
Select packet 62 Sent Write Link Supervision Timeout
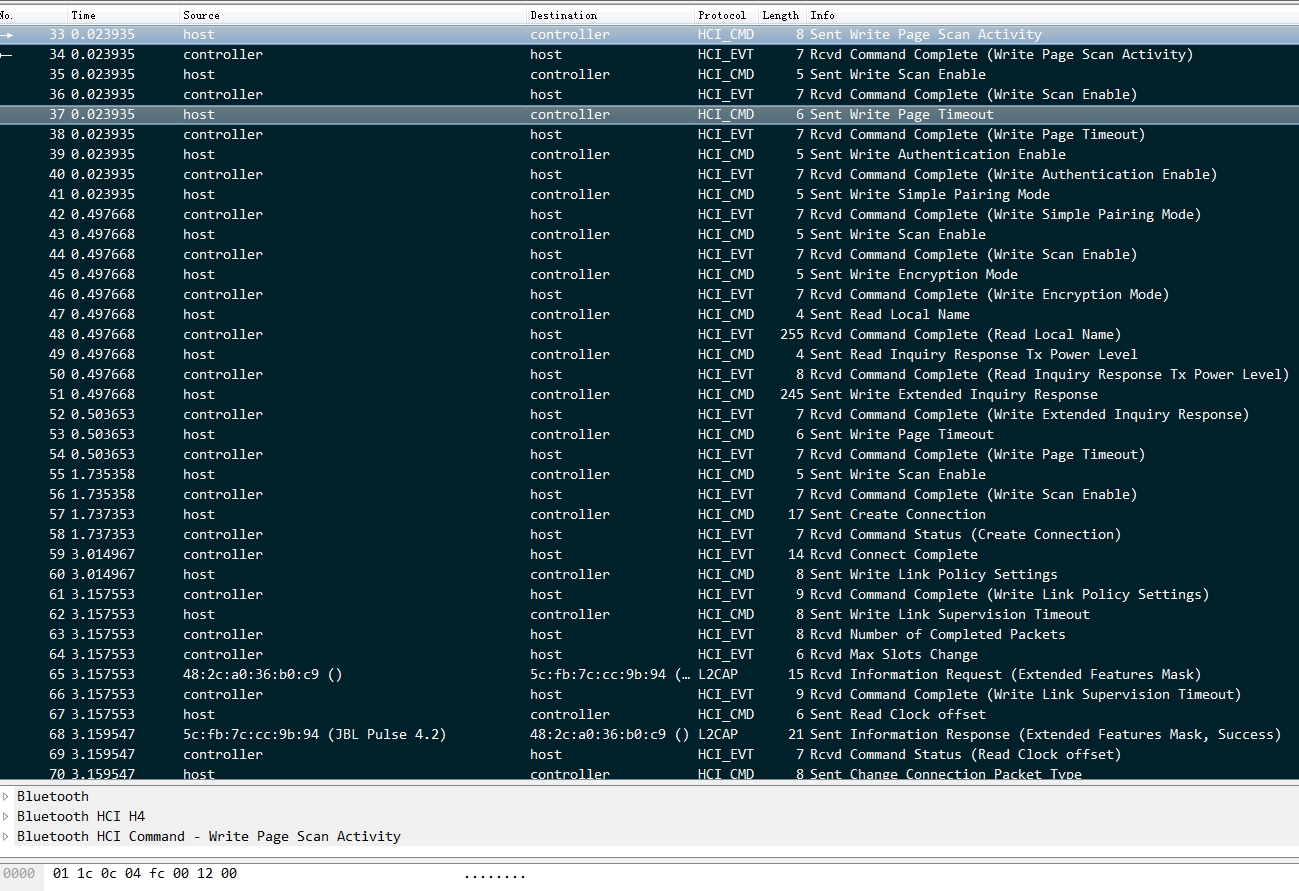coord(649,615)
